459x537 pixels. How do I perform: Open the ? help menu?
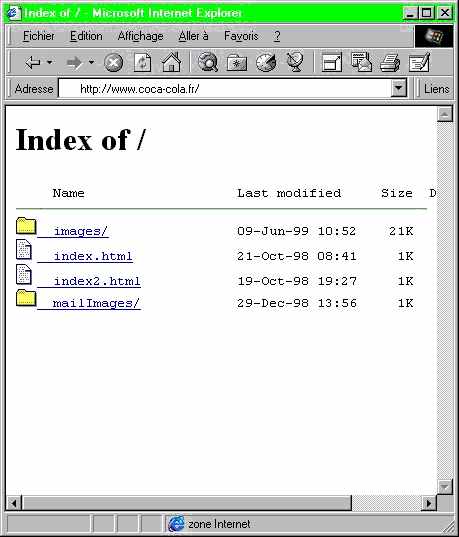click(277, 36)
